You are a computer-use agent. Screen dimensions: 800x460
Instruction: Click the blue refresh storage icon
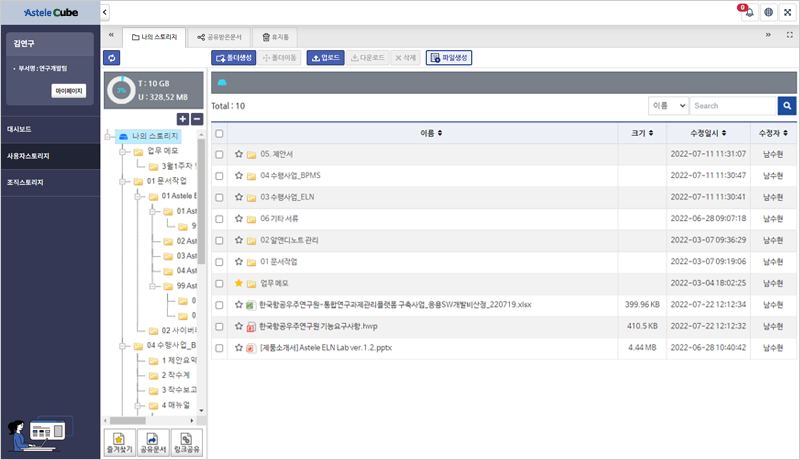click(x=110, y=58)
